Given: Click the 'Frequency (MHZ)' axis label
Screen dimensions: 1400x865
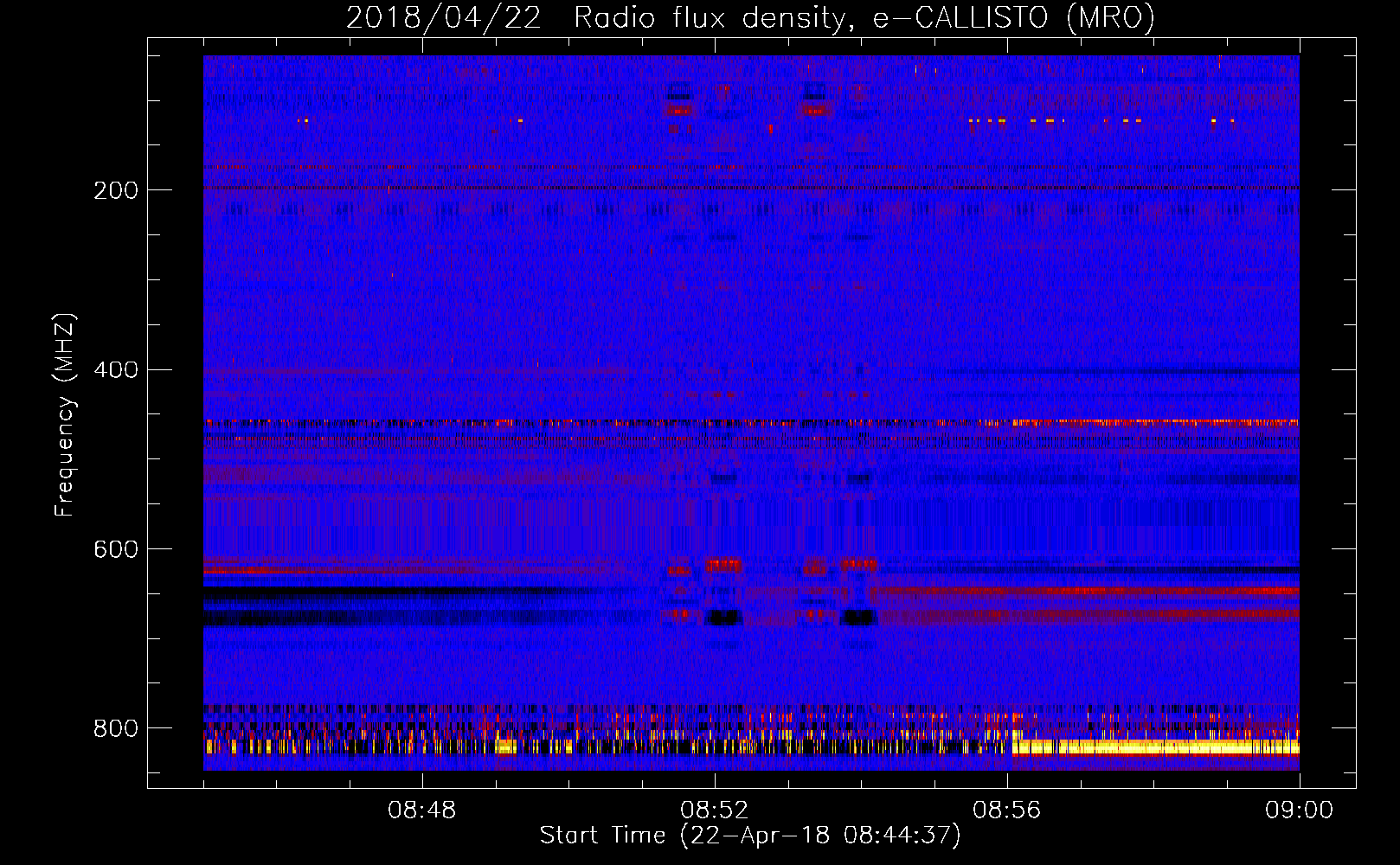Looking at the screenshot, I should click(64, 415).
